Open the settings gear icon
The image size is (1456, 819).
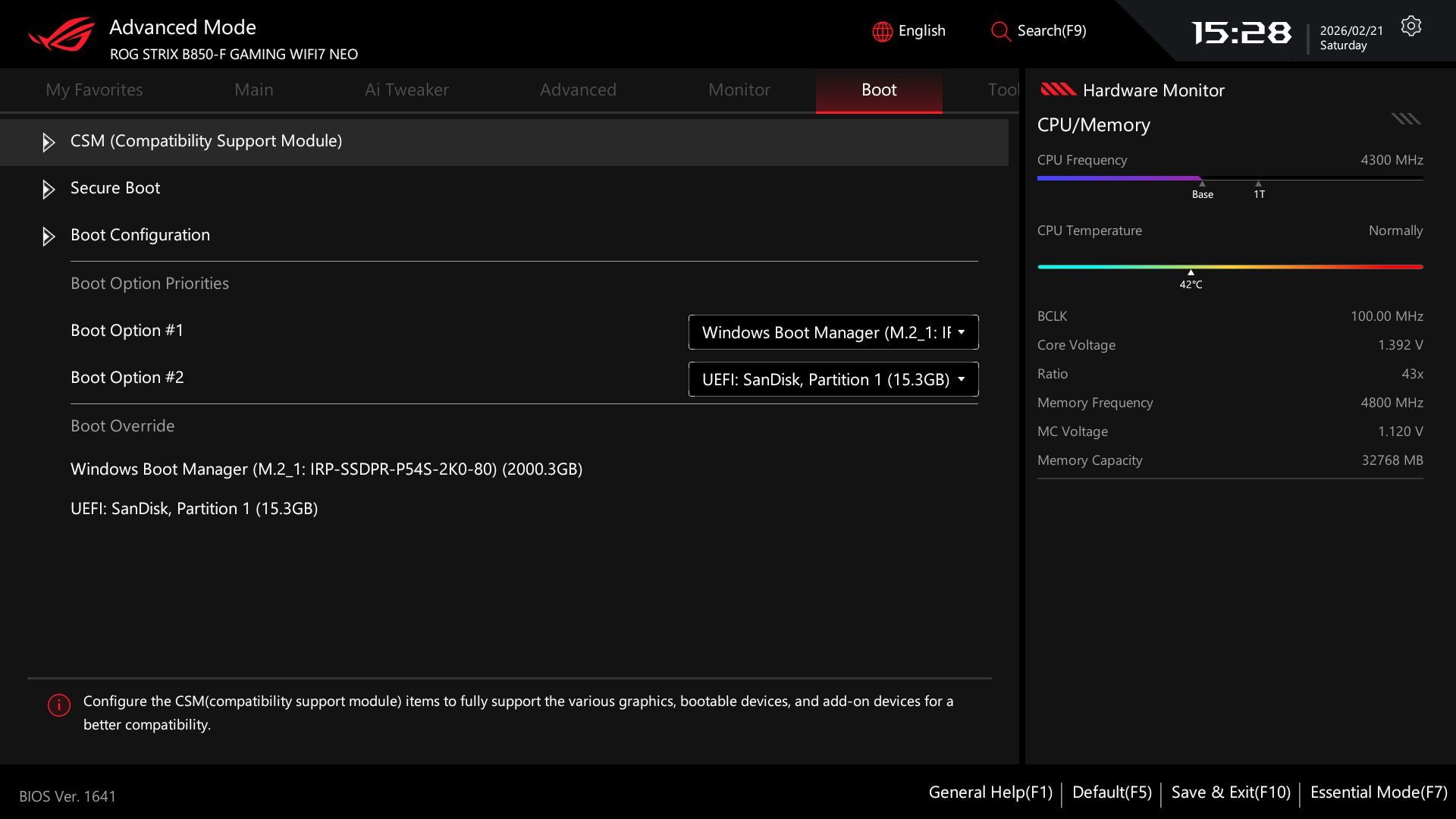point(1410,27)
